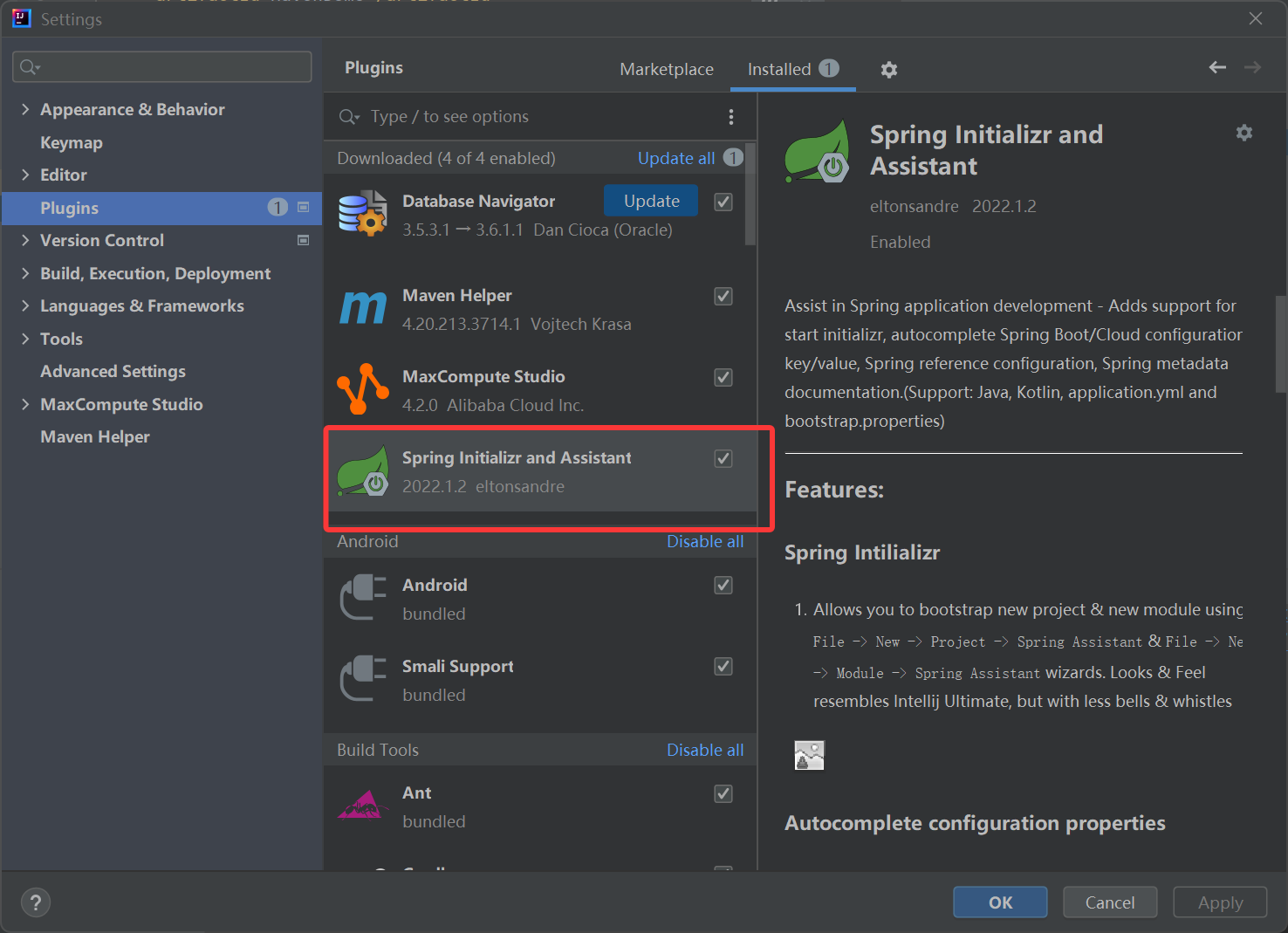Screen dimensions: 1288x933
Task: Close the Settings dialog
Action: coord(1256,18)
